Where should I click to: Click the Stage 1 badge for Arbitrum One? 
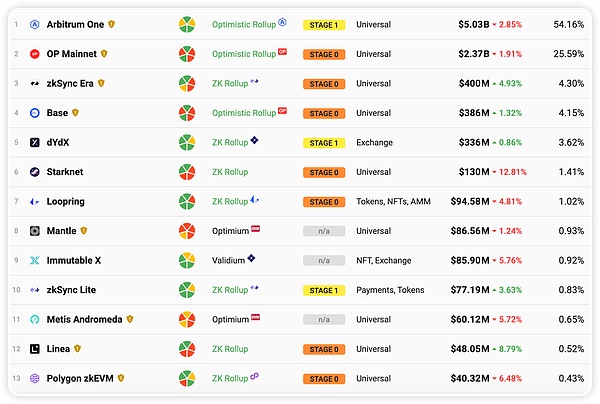coord(324,24)
